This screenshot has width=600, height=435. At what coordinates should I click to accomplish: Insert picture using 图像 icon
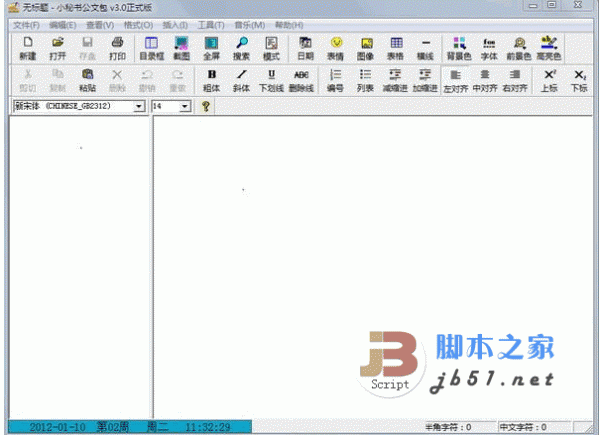tap(365, 48)
